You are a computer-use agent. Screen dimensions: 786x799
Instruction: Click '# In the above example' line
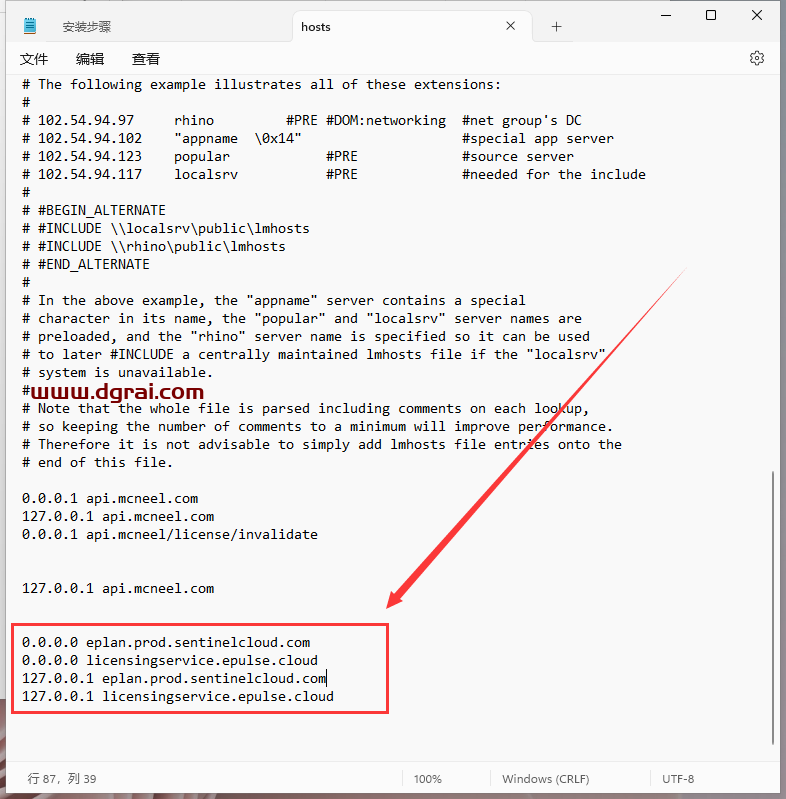pos(274,301)
